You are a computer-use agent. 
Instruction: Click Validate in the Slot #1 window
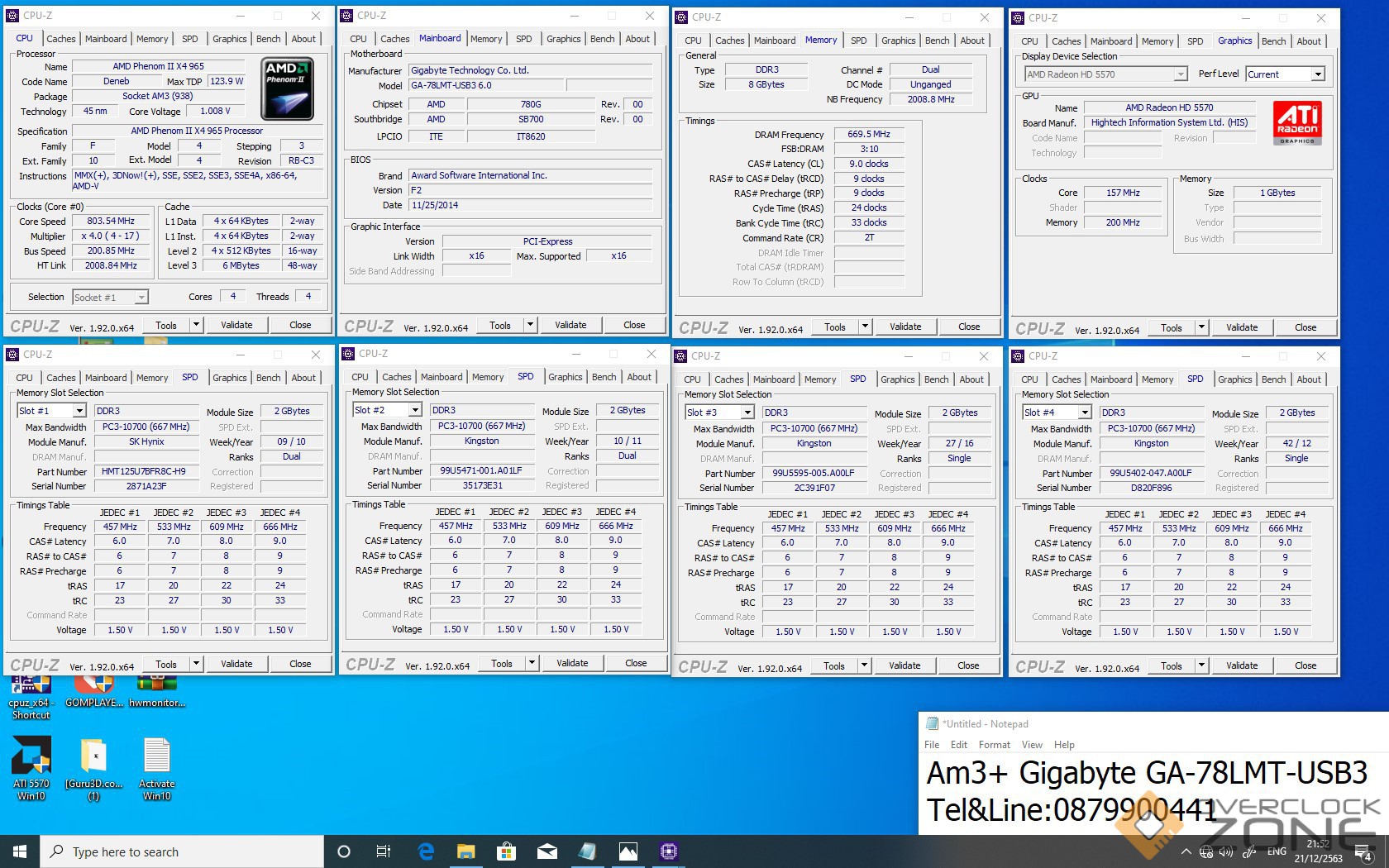236,664
